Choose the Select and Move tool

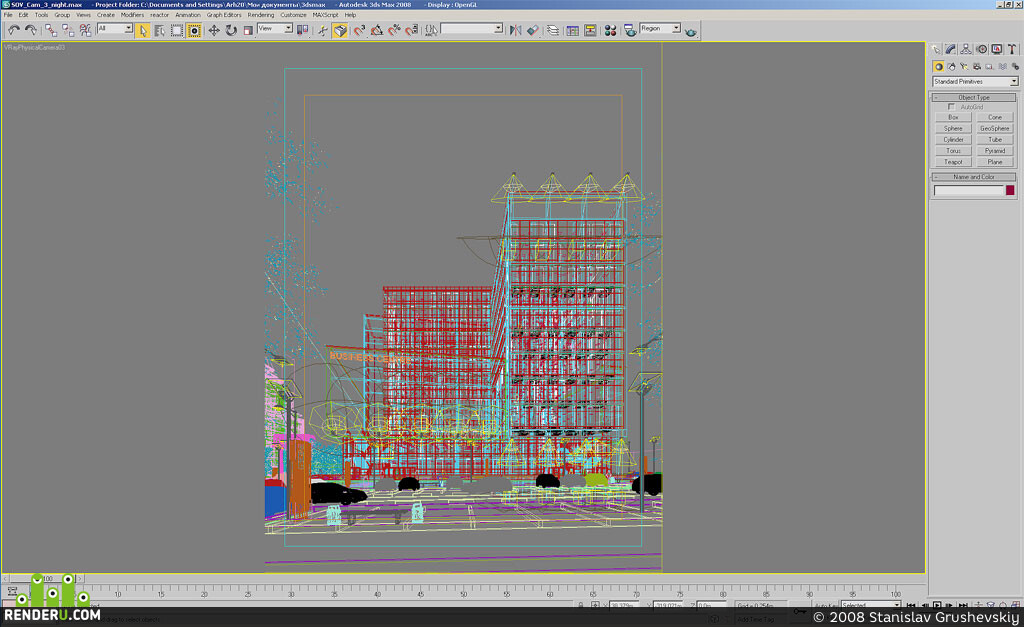coord(214,30)
